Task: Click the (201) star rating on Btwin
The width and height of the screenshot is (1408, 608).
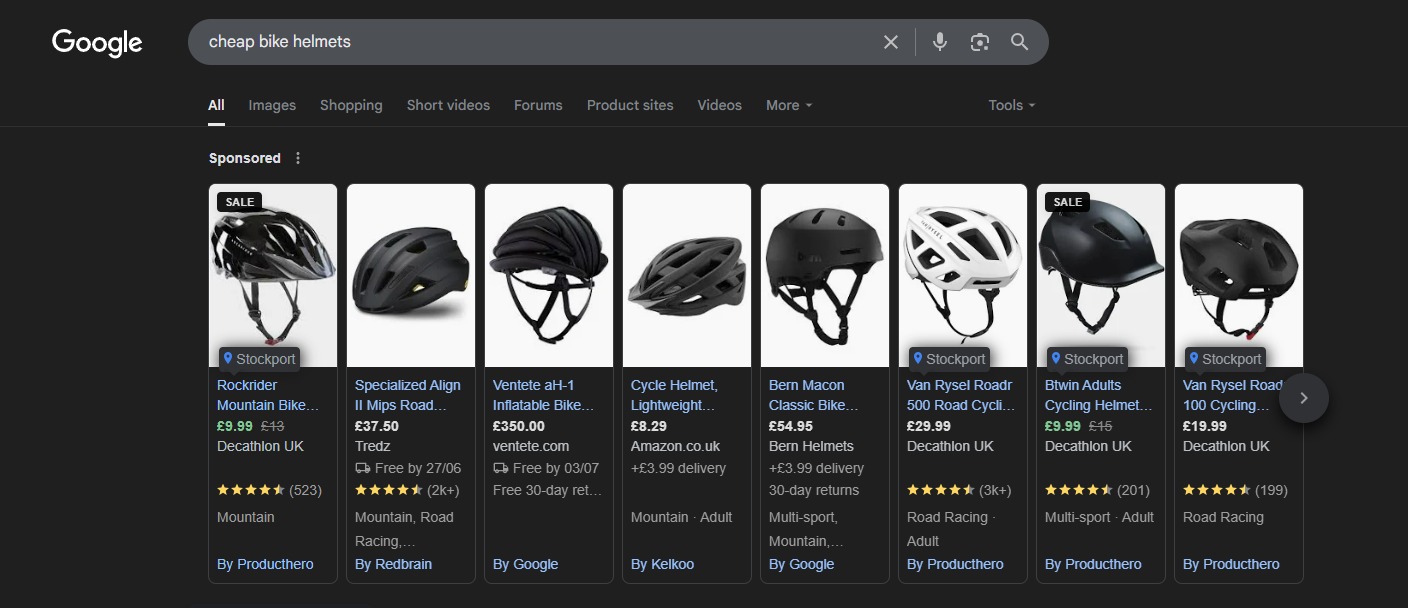Action: tap(1097, 490)
